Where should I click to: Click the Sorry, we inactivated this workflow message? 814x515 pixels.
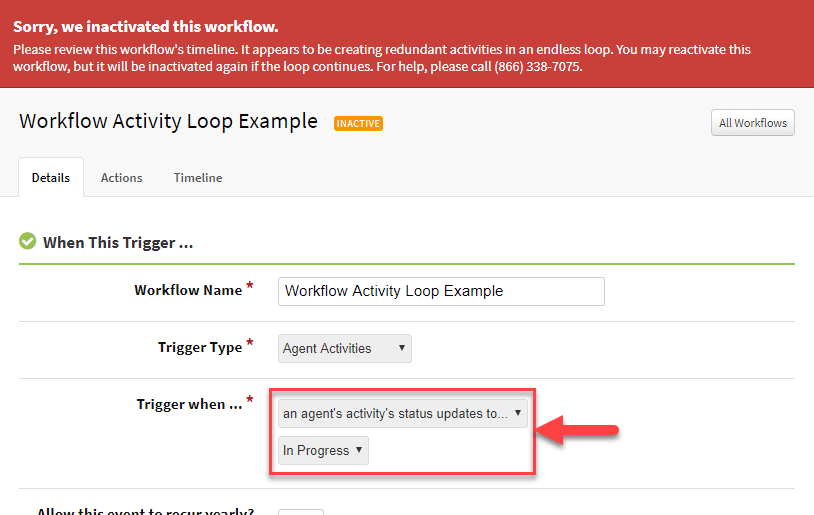pyautogui.click(x=145, y=26)
